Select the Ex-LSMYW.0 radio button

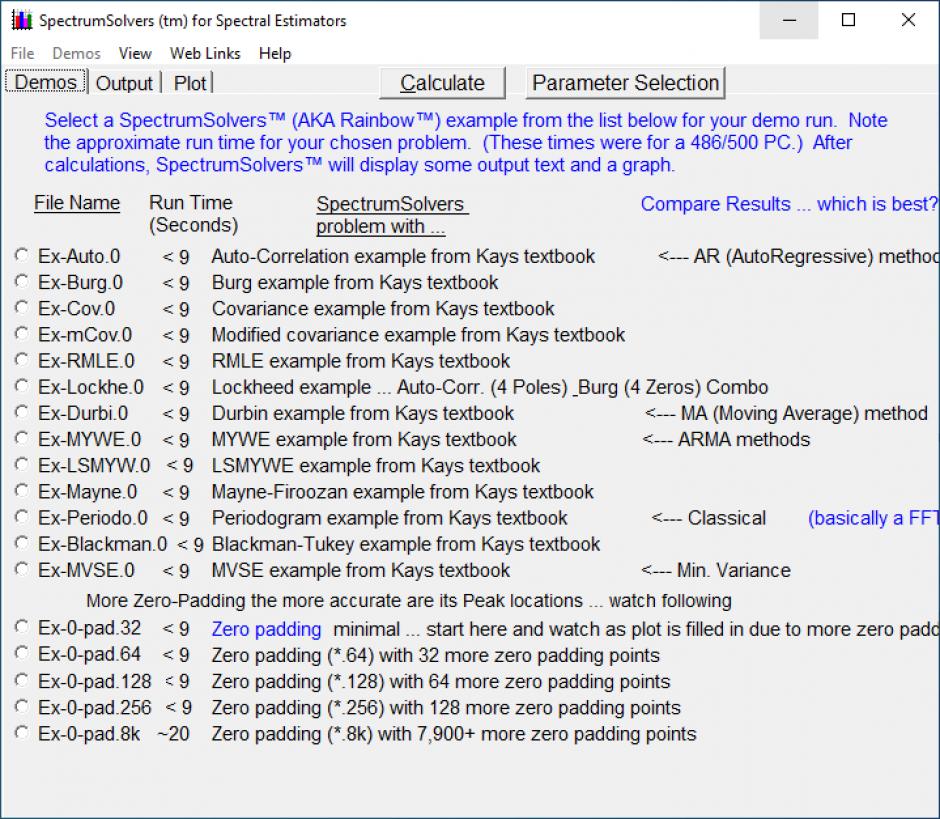tap(22, 465)
